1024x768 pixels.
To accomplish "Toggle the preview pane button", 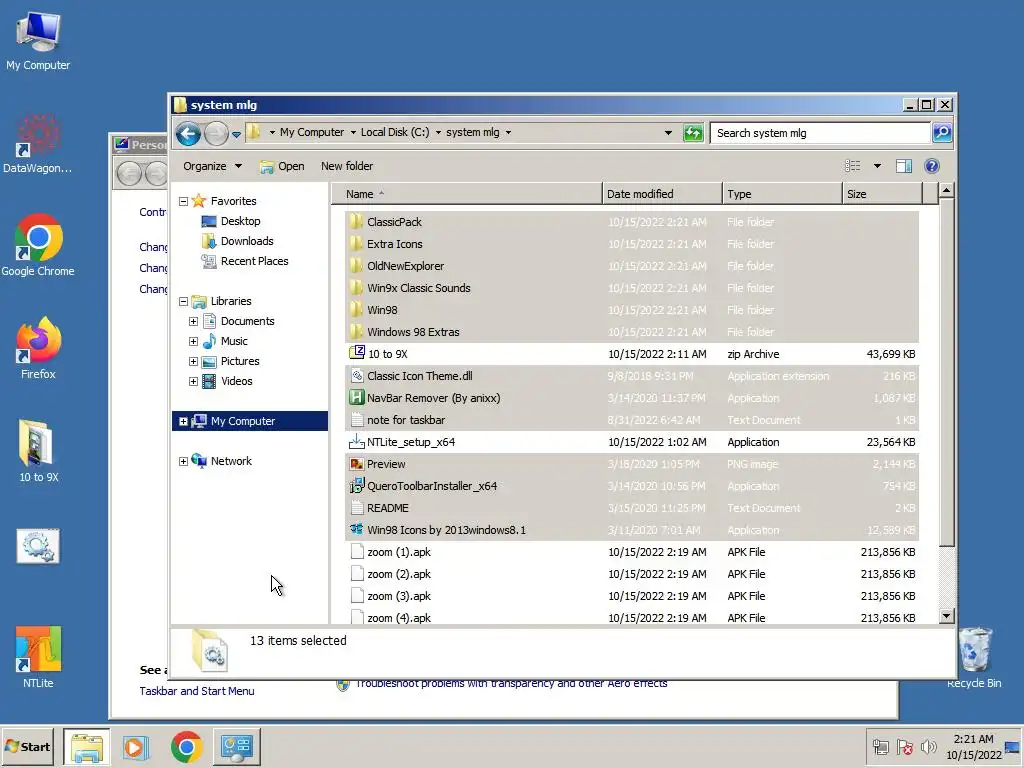I will click(x=904, y=166).
